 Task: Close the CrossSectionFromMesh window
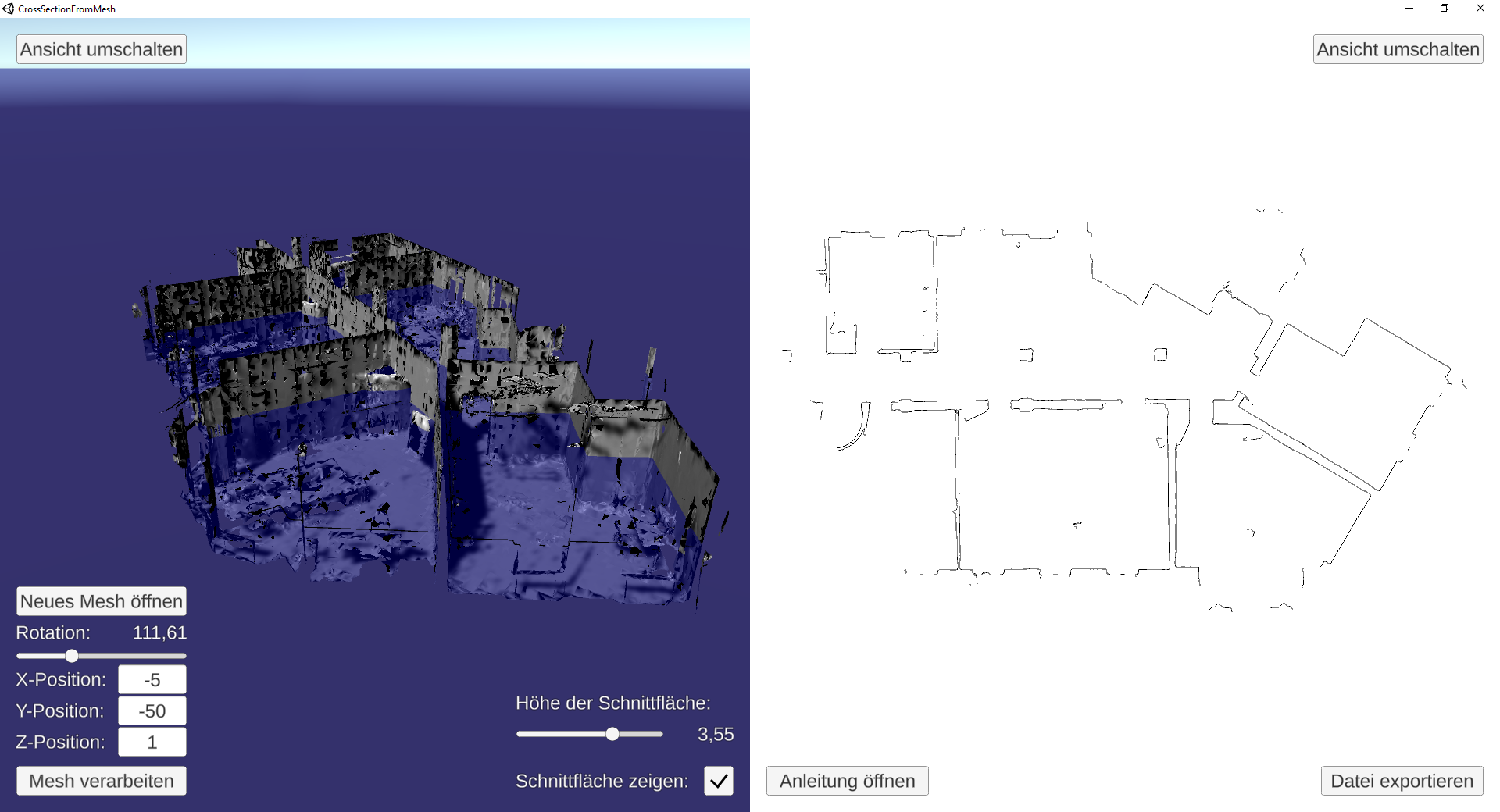(x=1480, y=9)
